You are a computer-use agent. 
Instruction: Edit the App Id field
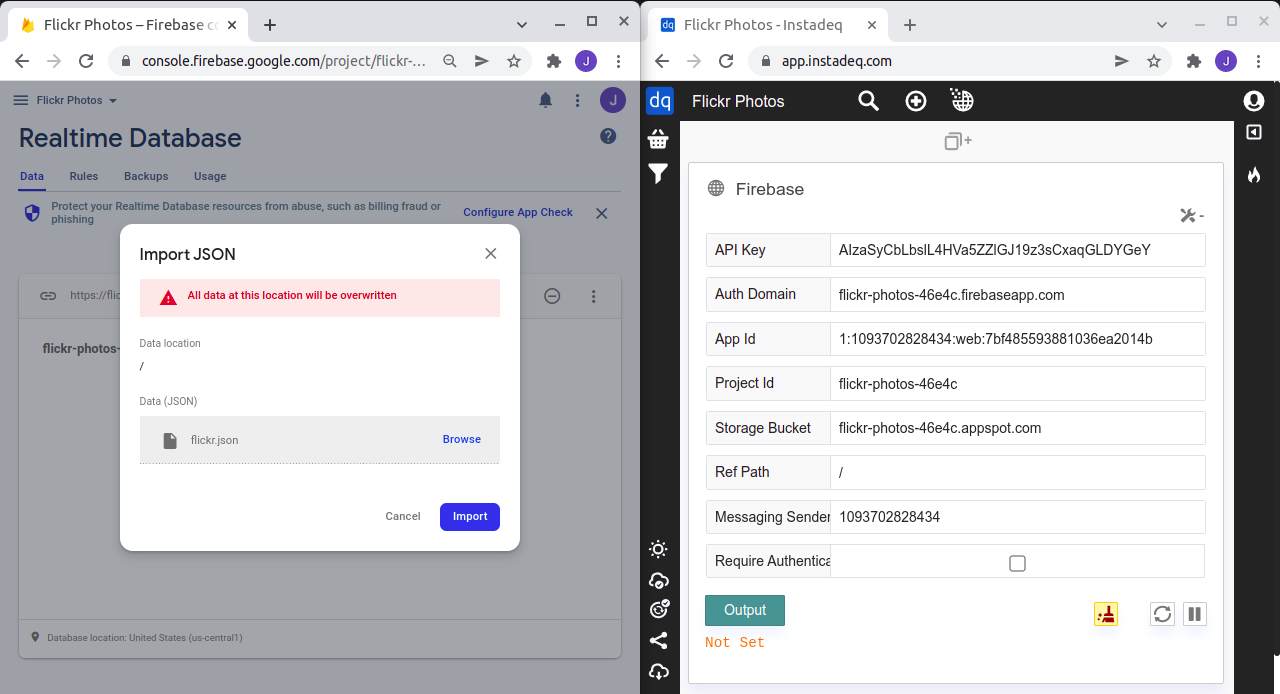1017,339
